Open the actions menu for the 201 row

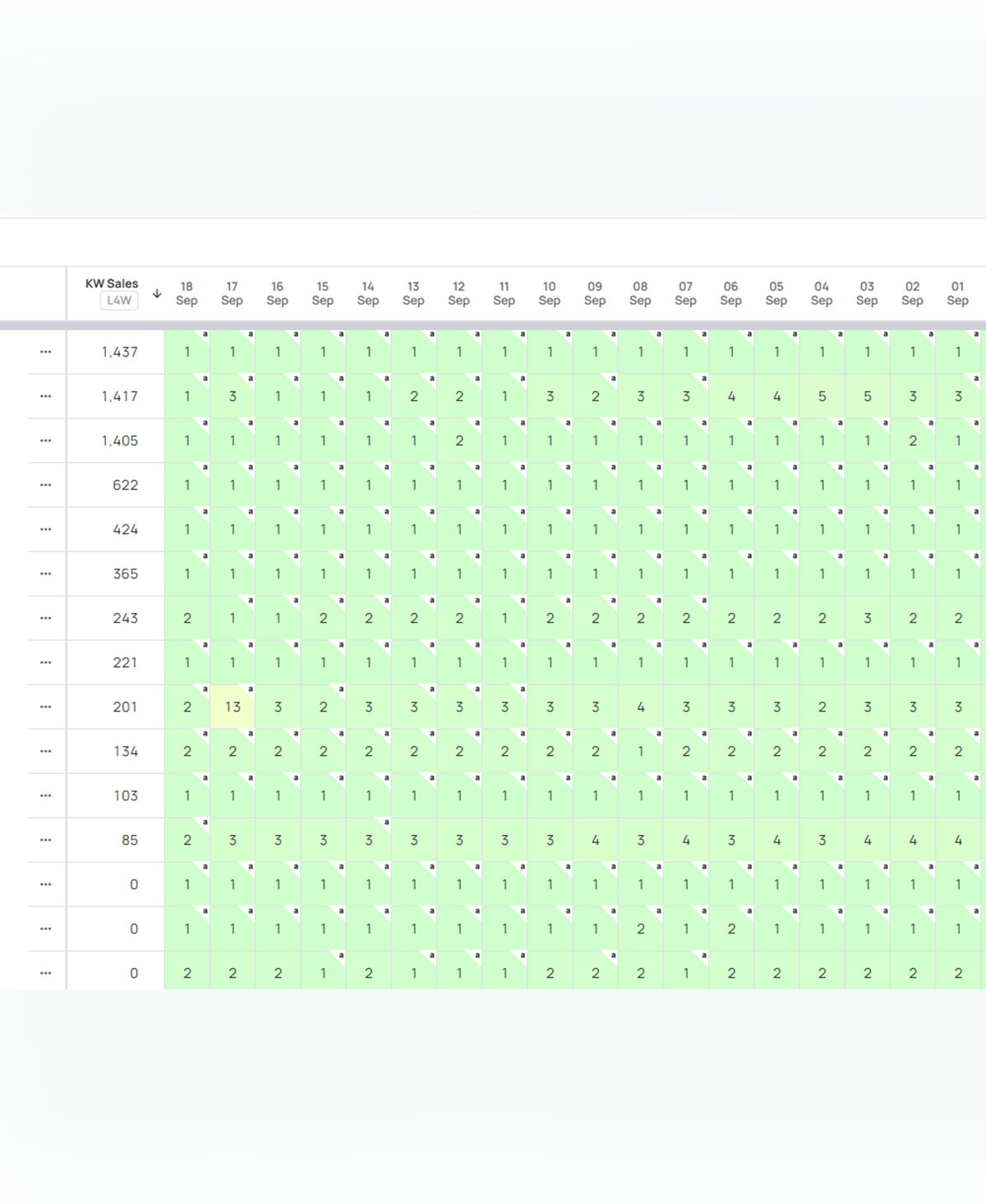(45, 707)
